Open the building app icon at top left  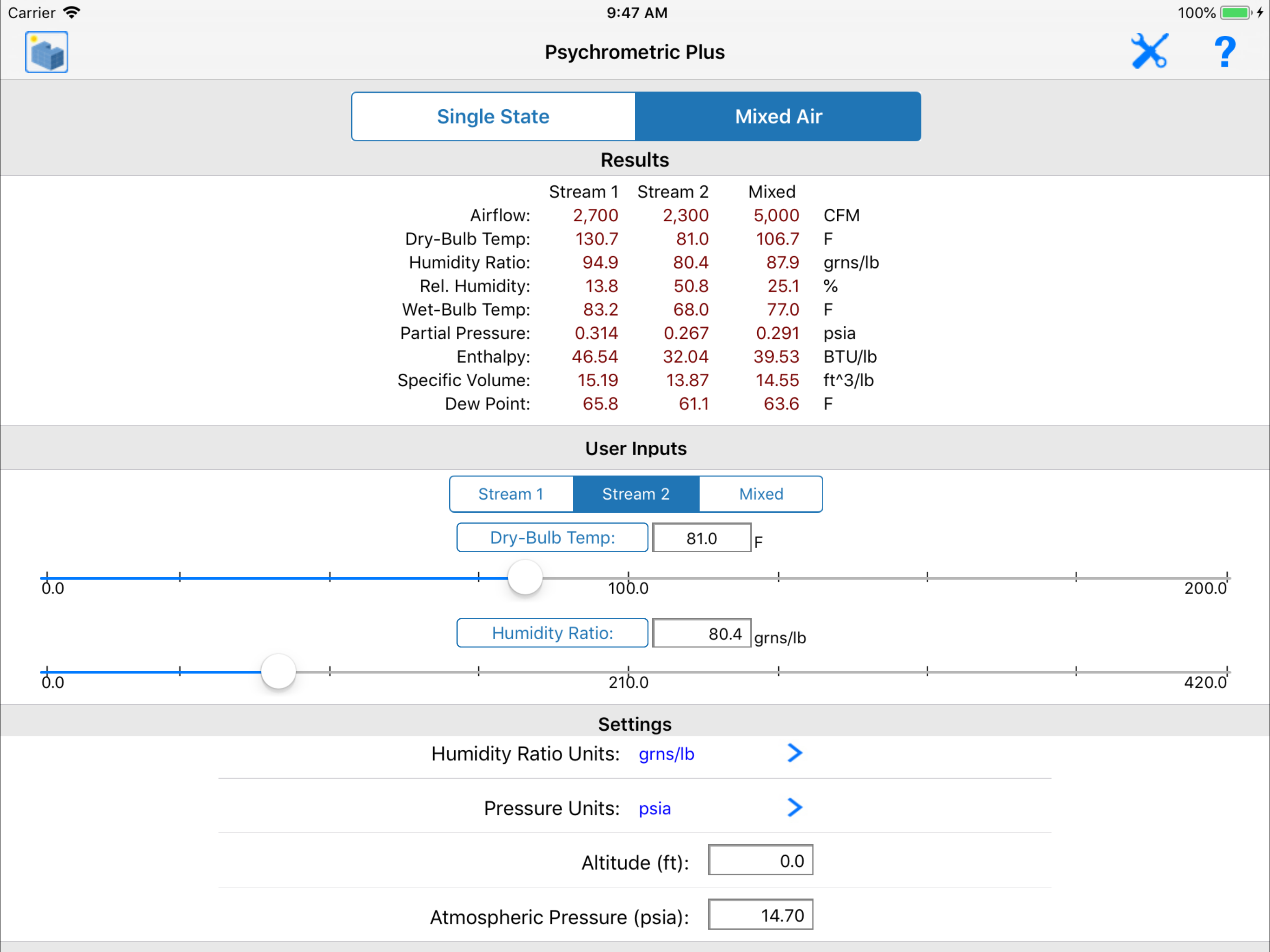46,52
